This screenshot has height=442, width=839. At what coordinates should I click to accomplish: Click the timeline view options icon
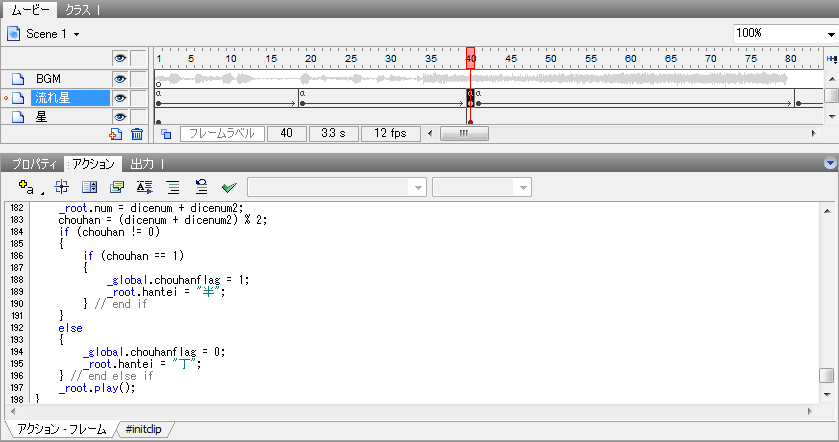click(x=831, y=59)
